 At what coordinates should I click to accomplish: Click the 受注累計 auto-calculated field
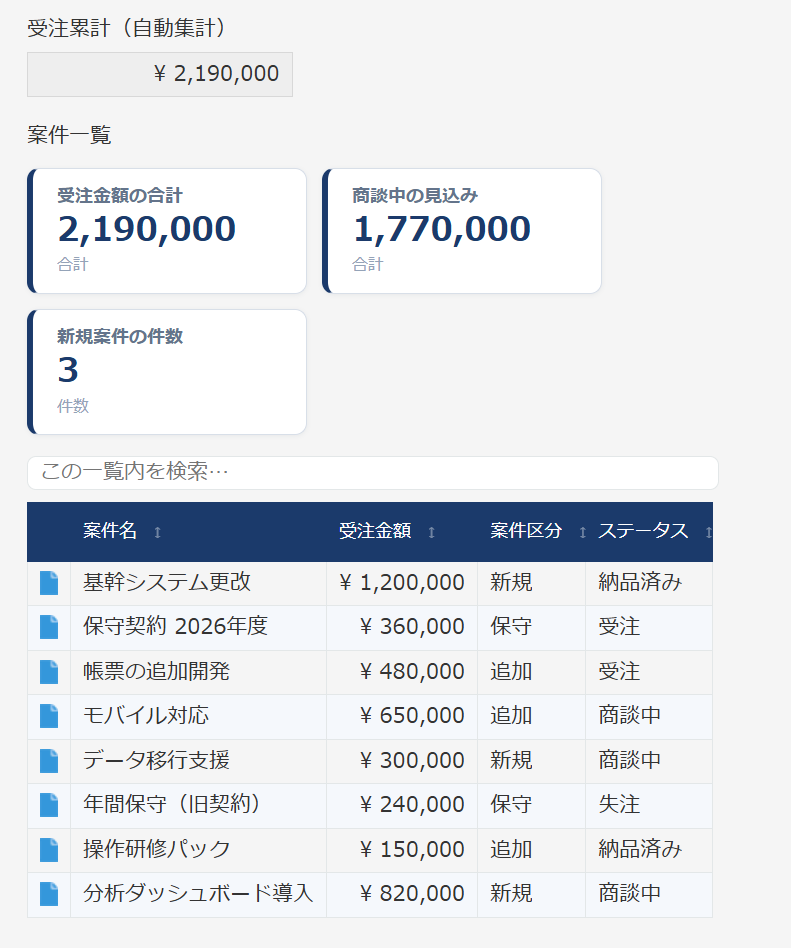coord(160,74)
